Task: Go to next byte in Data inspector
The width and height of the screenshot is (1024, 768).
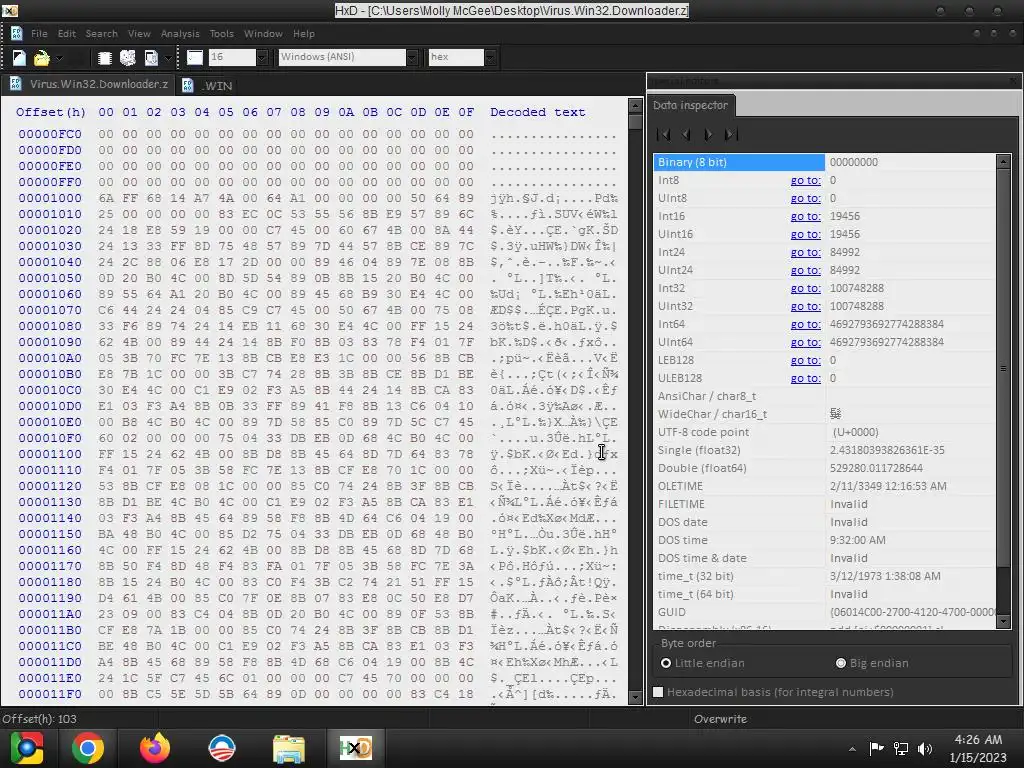Action: point(708,135)
